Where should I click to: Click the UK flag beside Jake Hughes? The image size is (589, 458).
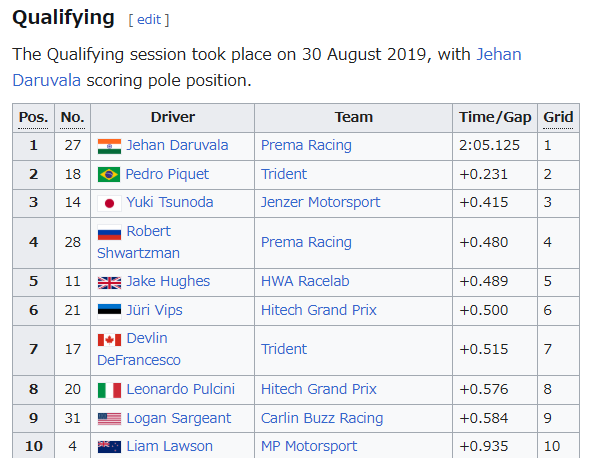(x=109, y=283)
